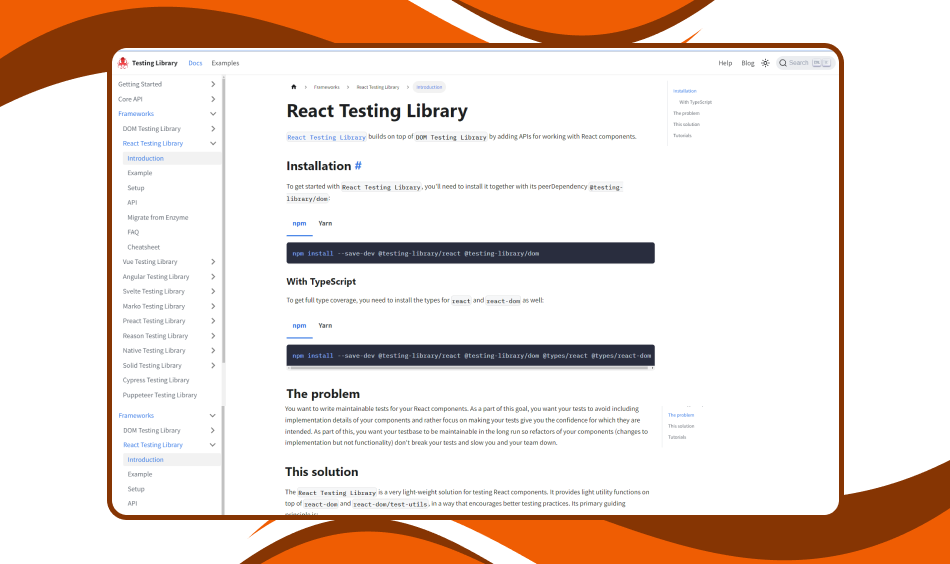
Task: Jump to With TypeScript in the table of contents
Action: (696, 102)
